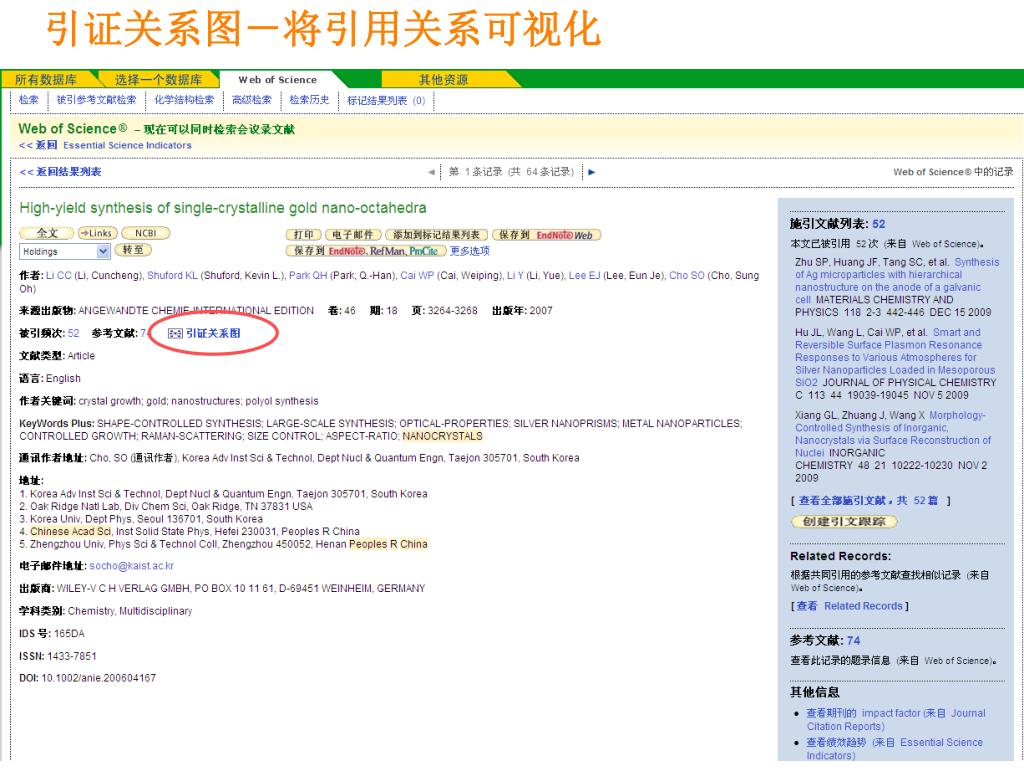Go to next record arrow
Image resolution: width=1024 pixels, height=768 pixels.
pos(592,172)
